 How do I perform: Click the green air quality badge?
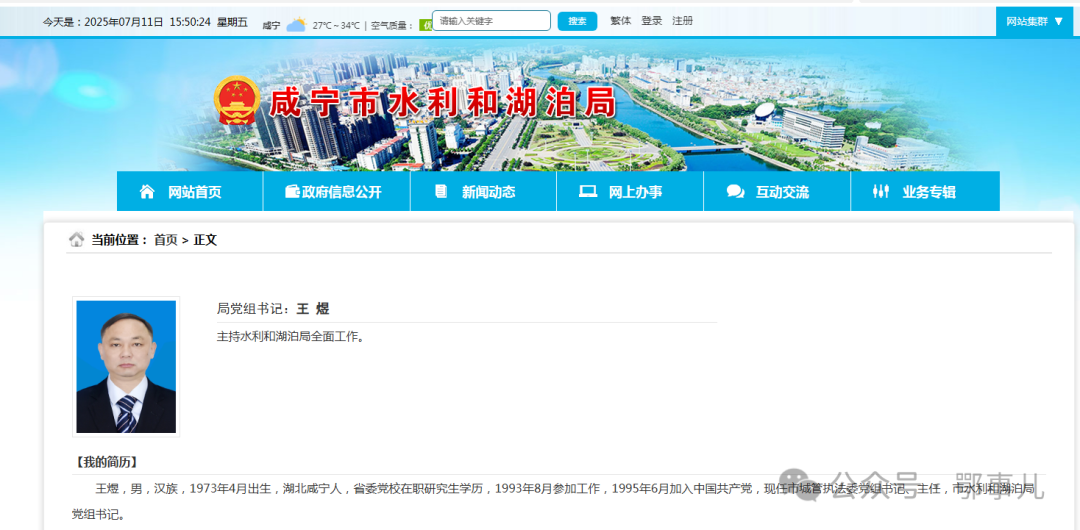(426, 26)
